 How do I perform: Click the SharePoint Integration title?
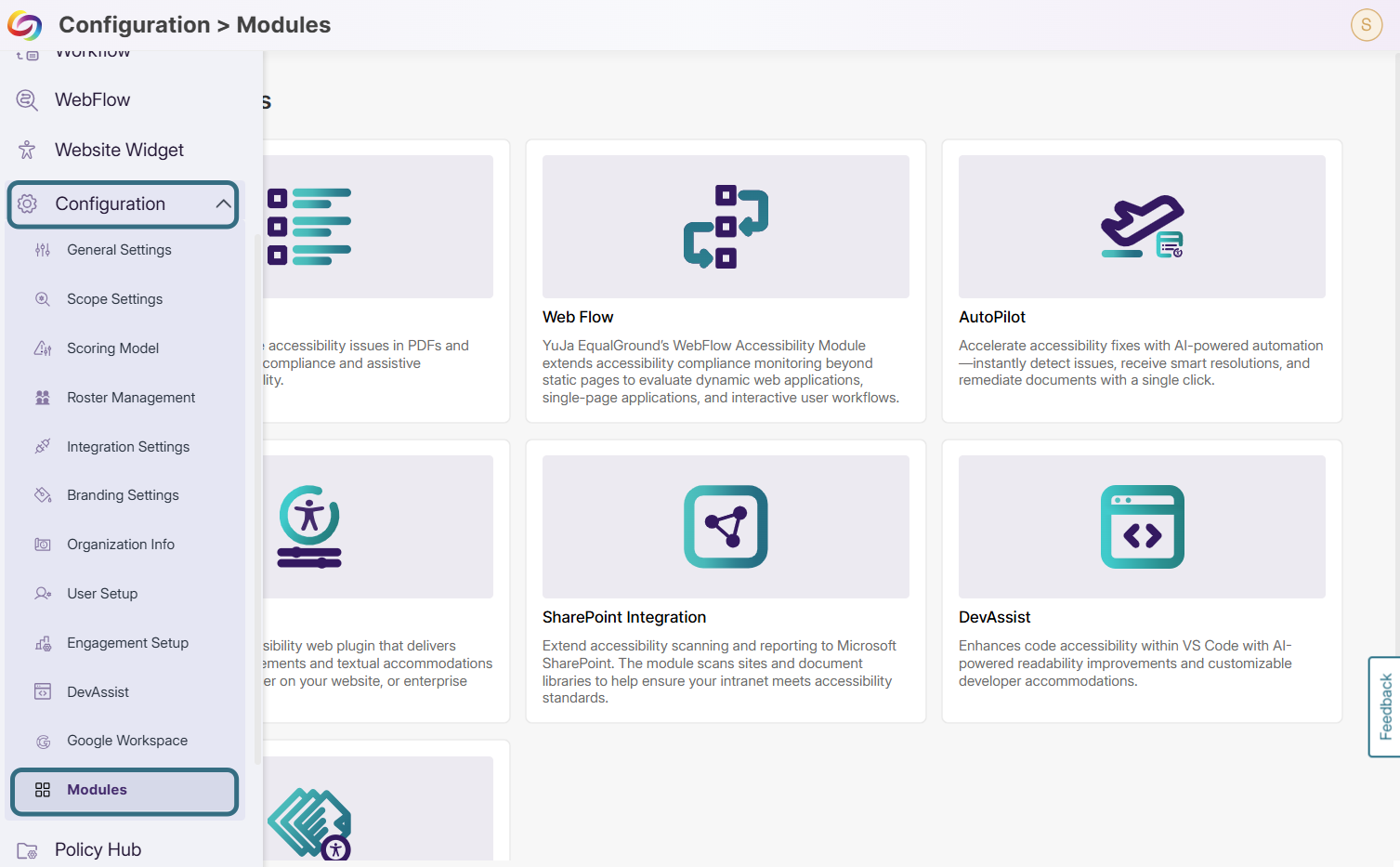624,618
